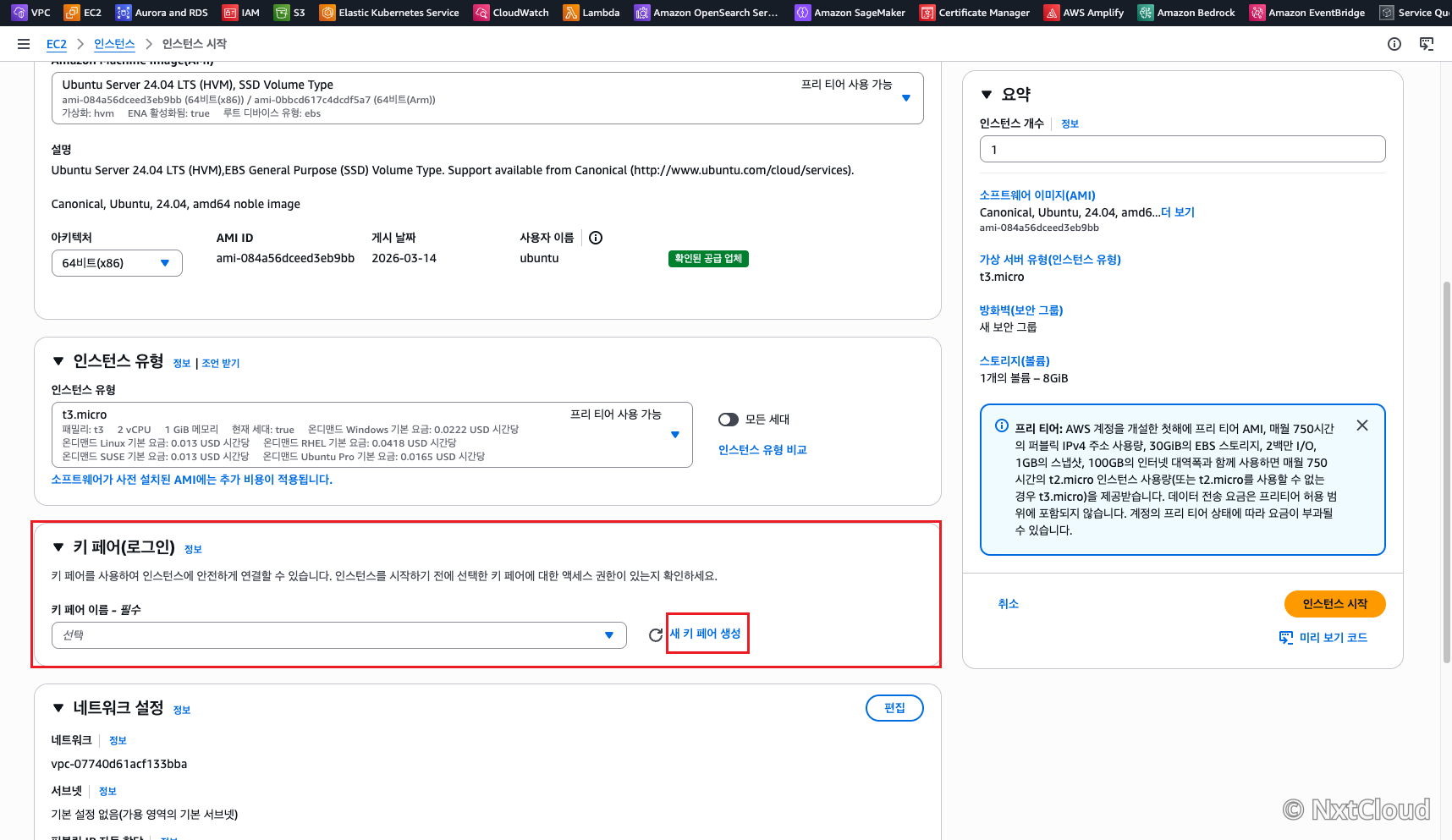
Task: Click the 새 보안 그룹 text in summary
Action: click(1008, 327)
